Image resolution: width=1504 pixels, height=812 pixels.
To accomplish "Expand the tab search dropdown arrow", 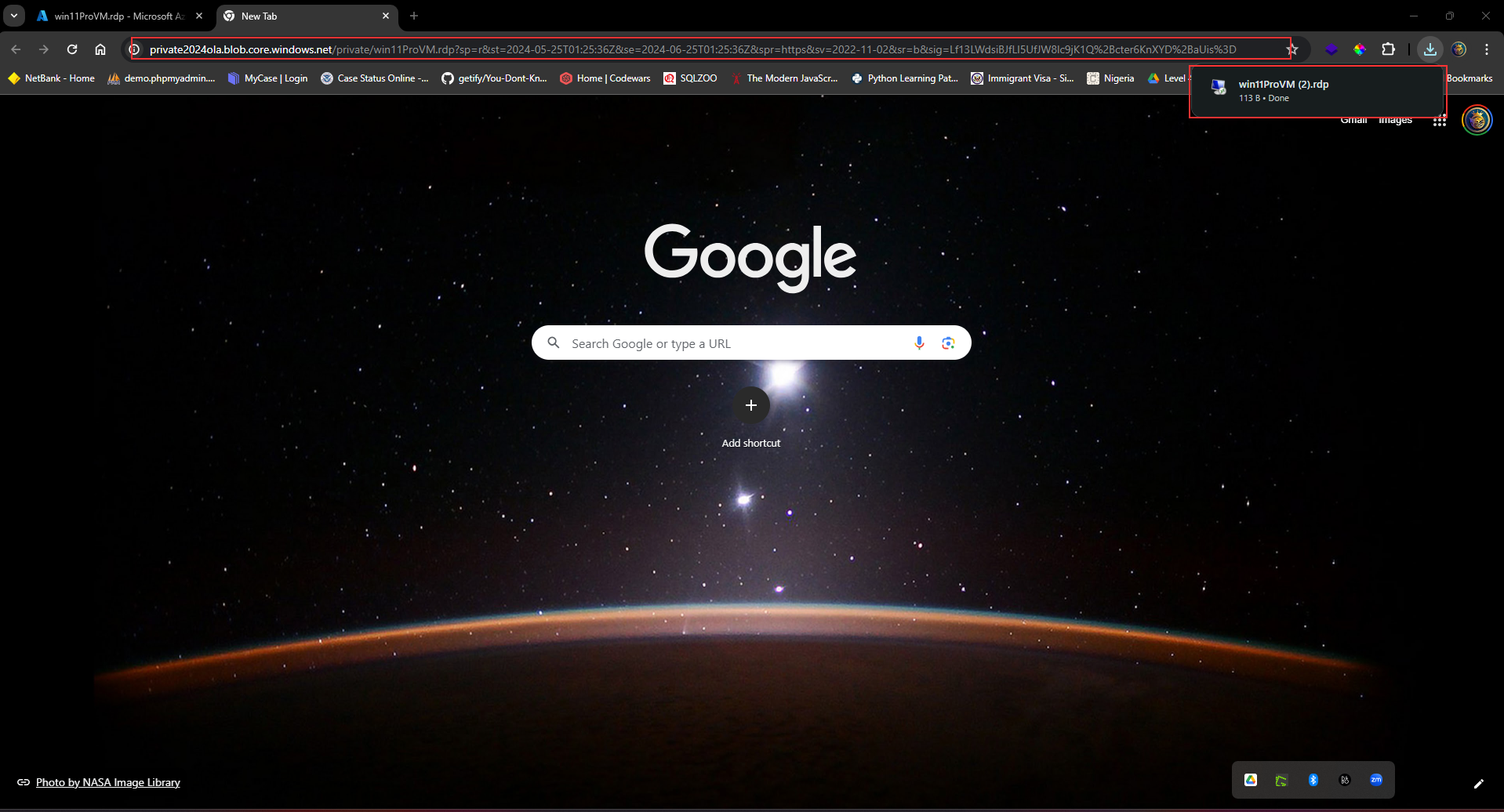I will pyautogui.click(x=13, y=16).
